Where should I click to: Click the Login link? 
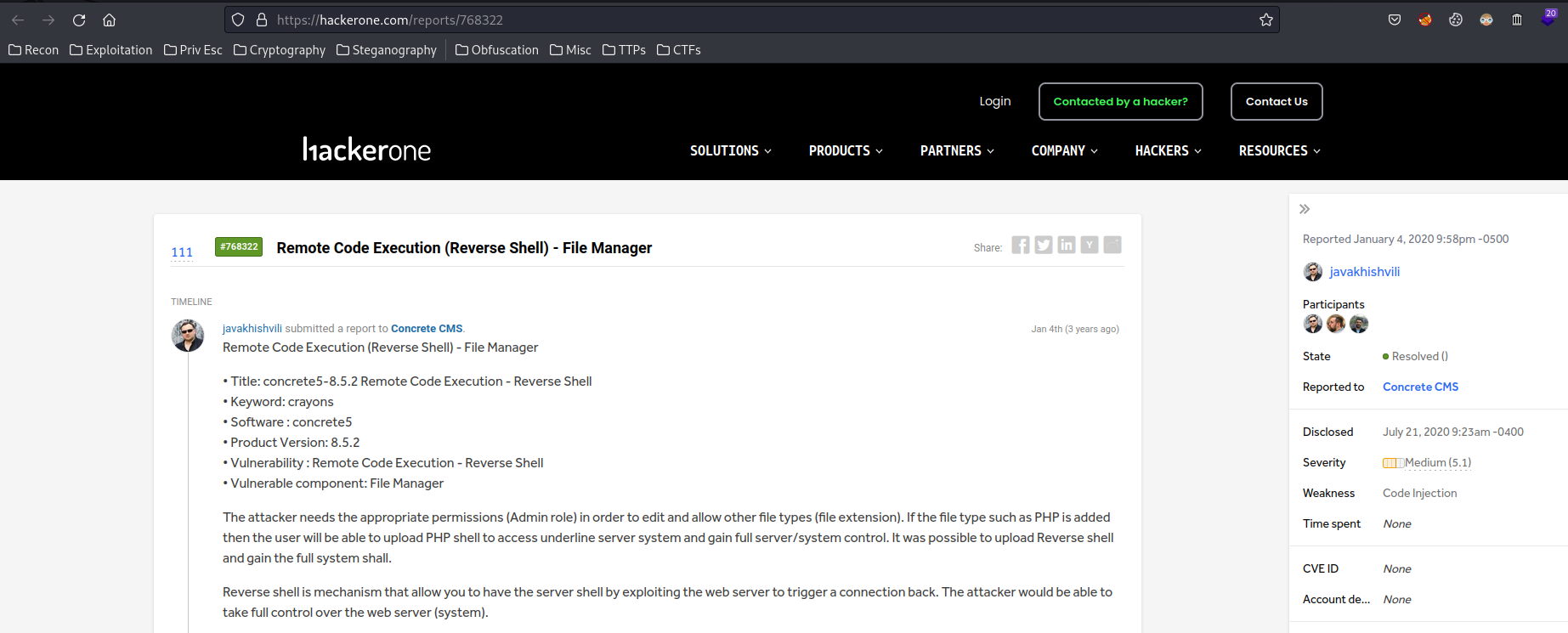[x=995, y=101]
